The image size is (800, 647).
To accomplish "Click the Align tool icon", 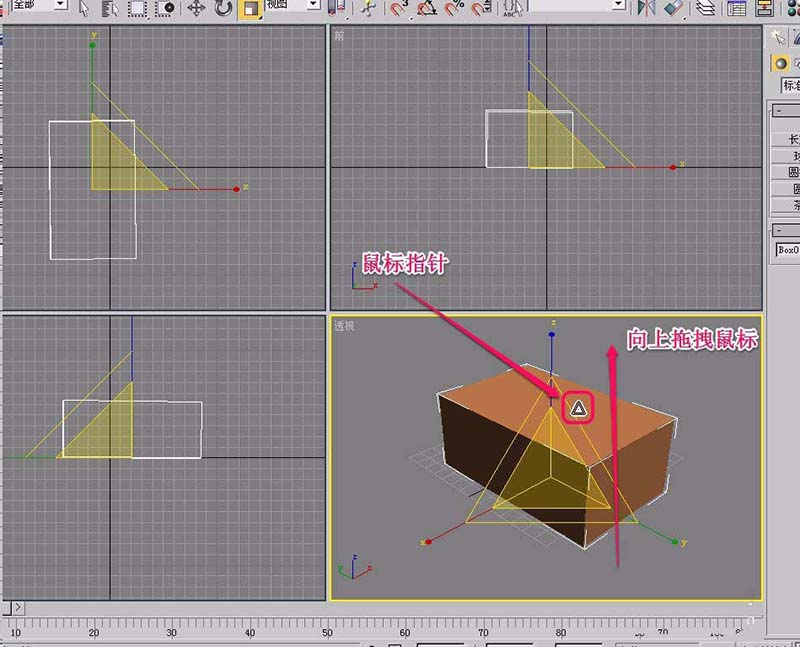I will [673, 8].
